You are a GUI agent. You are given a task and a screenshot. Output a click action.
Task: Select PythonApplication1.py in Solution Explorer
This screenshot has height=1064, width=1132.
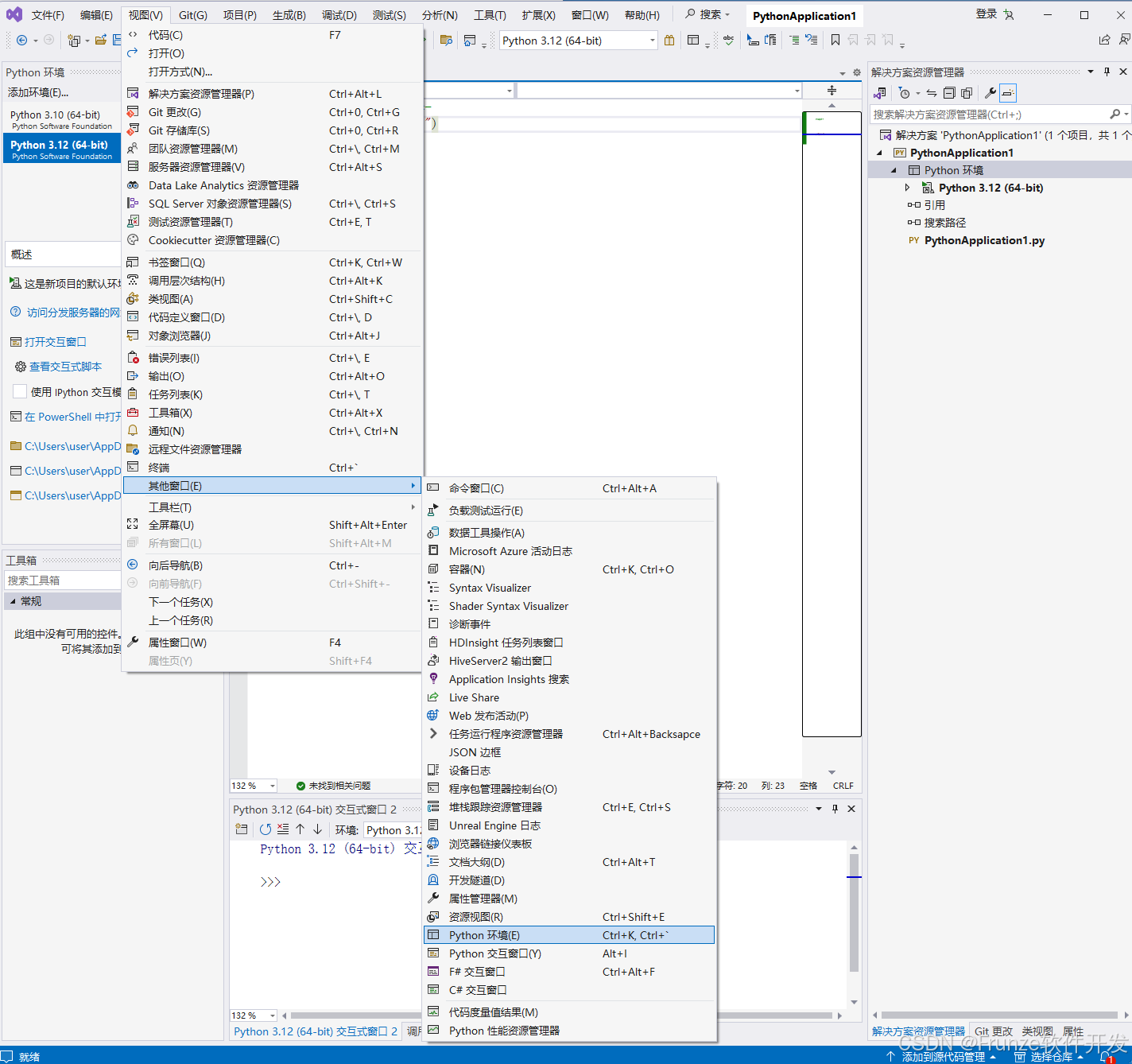[984, 240]
